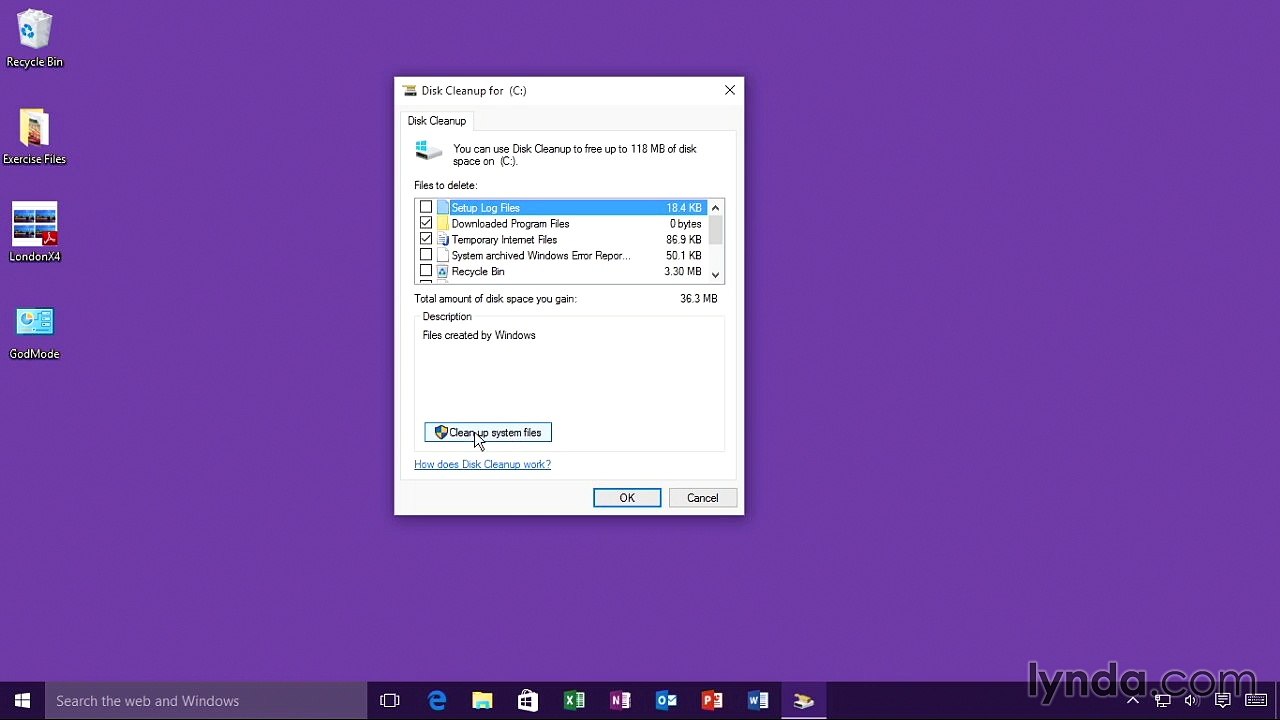
Task: Click the Files created by Windows description
Action: pos(479,336)
